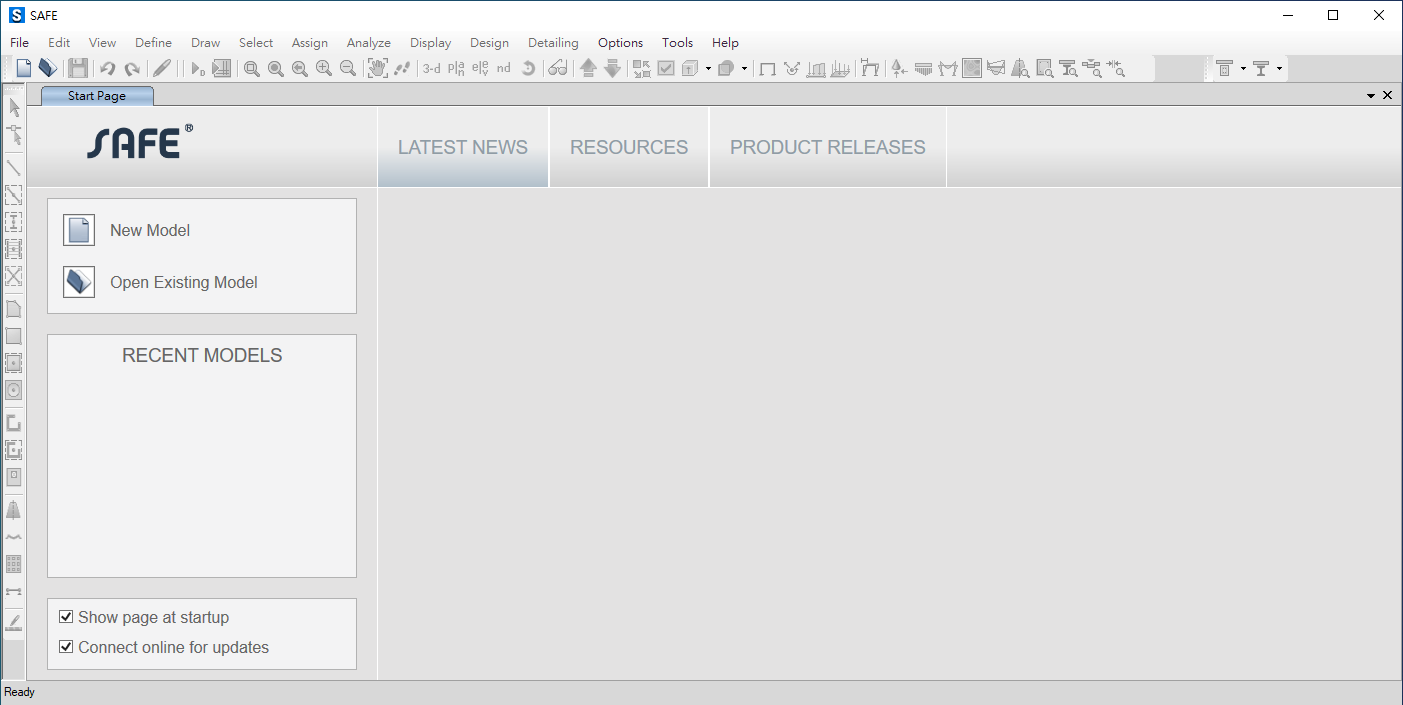Click the Zoom In plus icon
The height and width of the screenshot is (705, 1403).
[x=323, y=68]
